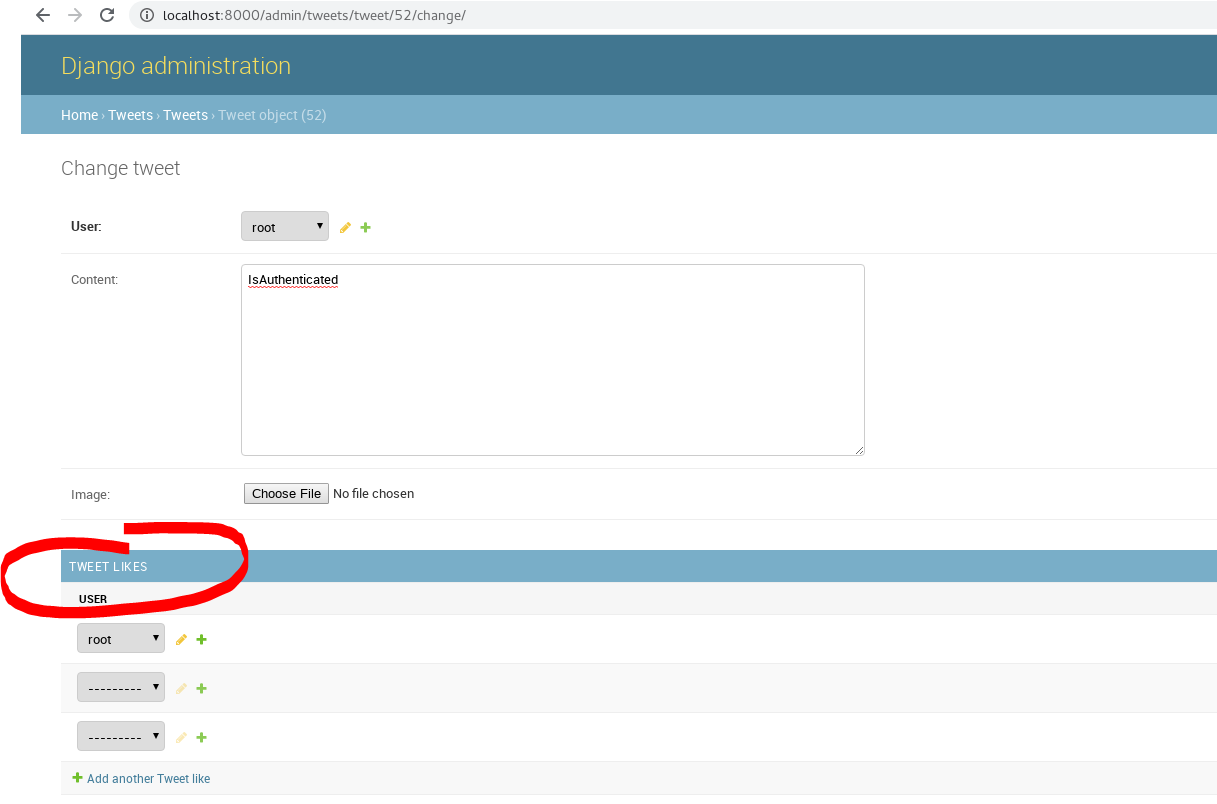Click pencil icon in second like row
Viewport: 1217px width, 804px height.
pos(181,689)
